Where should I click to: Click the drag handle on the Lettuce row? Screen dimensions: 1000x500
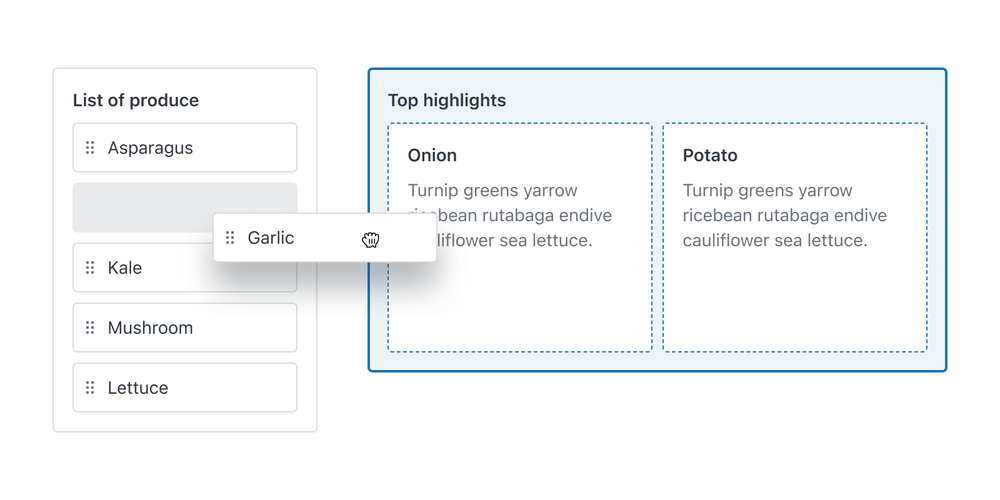point(90,388)
